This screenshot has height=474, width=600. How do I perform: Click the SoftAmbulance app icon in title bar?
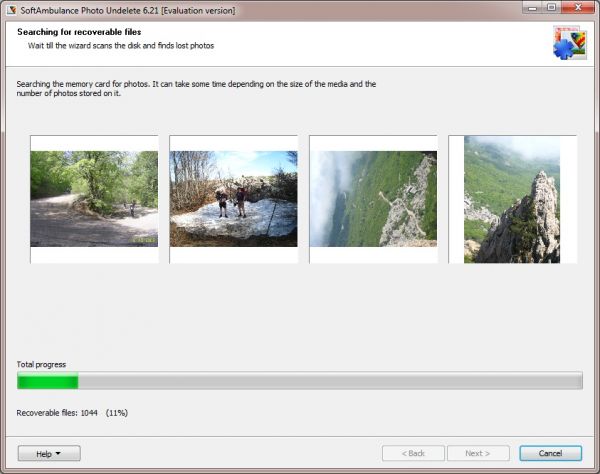click(11, 10)
